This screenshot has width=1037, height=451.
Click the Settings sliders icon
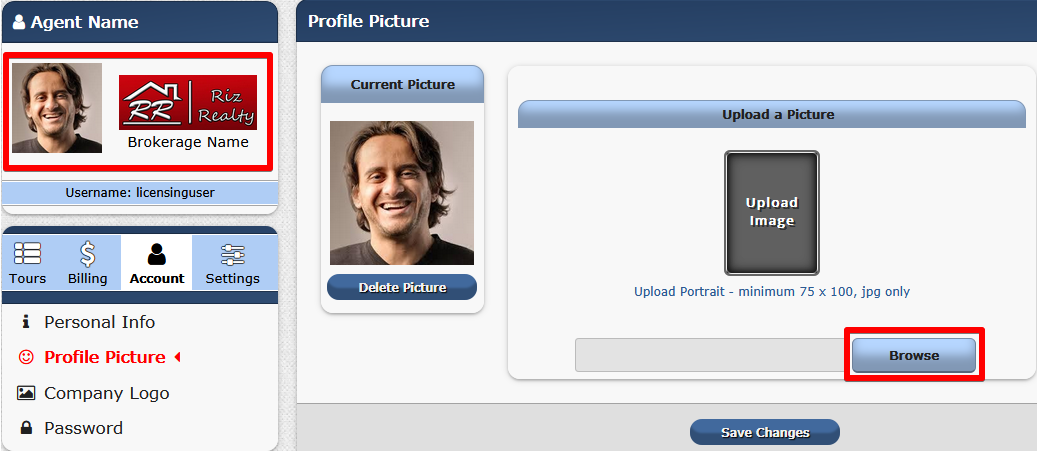click(232, 253)
